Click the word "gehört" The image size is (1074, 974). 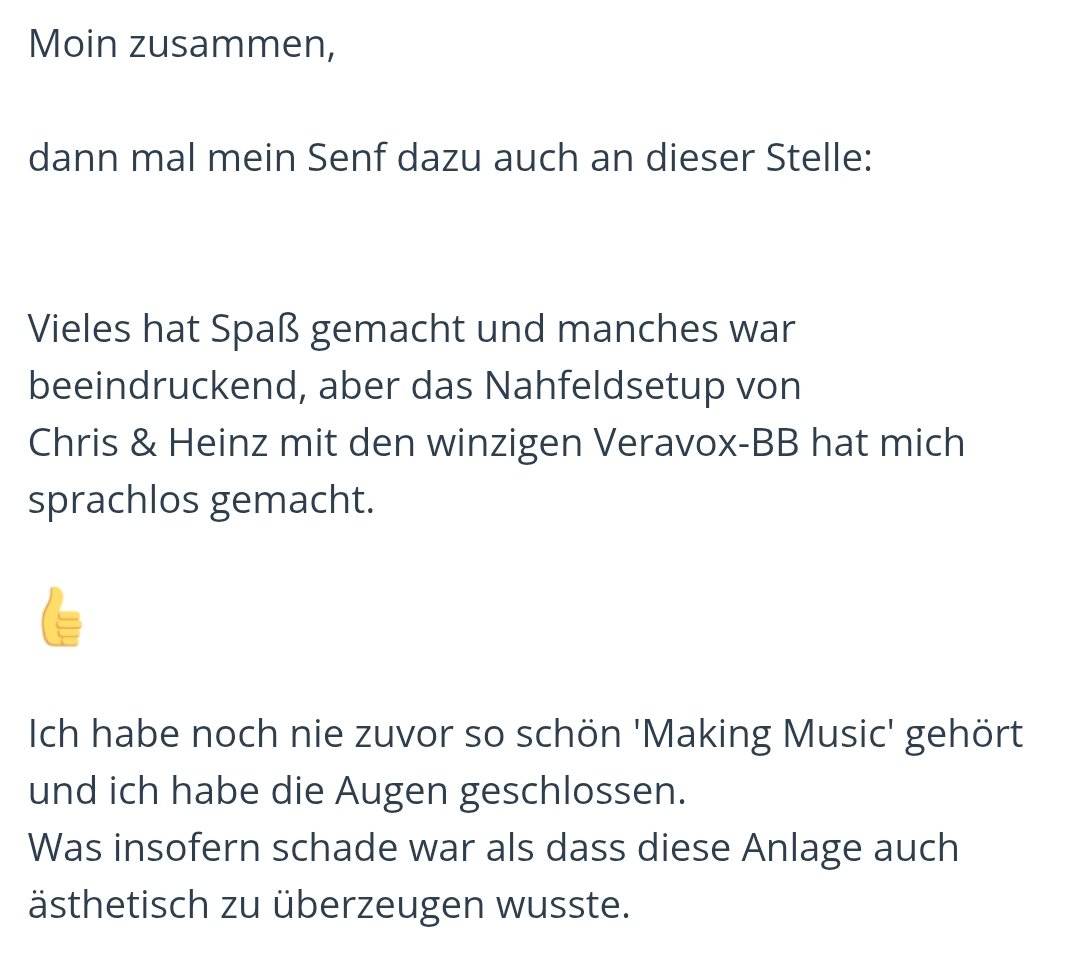pos(962,735)
